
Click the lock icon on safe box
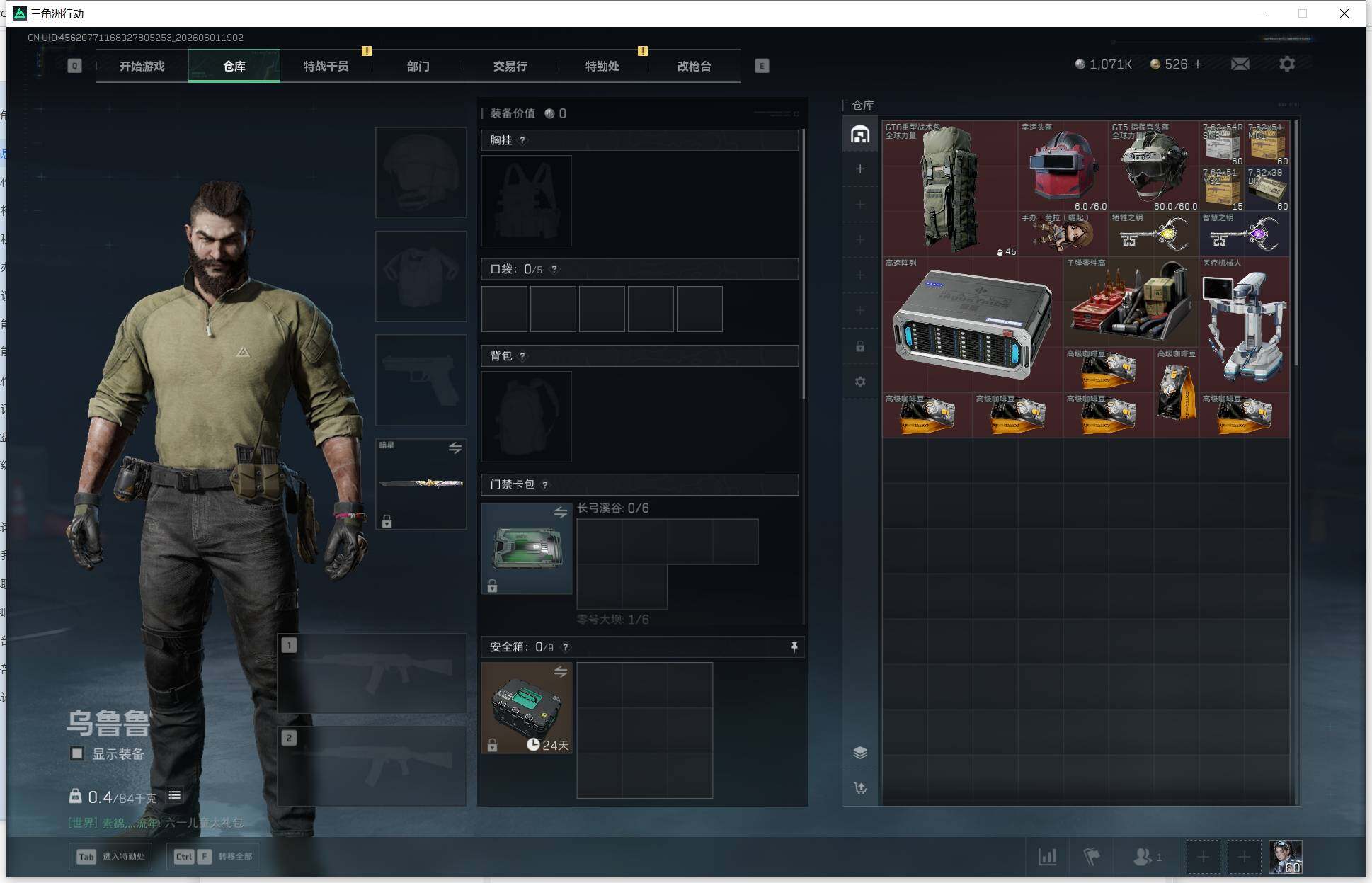coord(492,745)
